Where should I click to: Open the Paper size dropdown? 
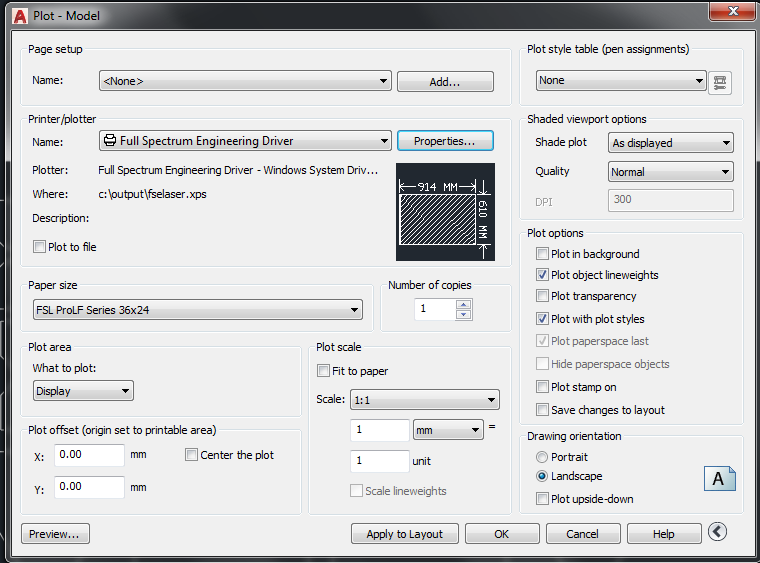198,310
